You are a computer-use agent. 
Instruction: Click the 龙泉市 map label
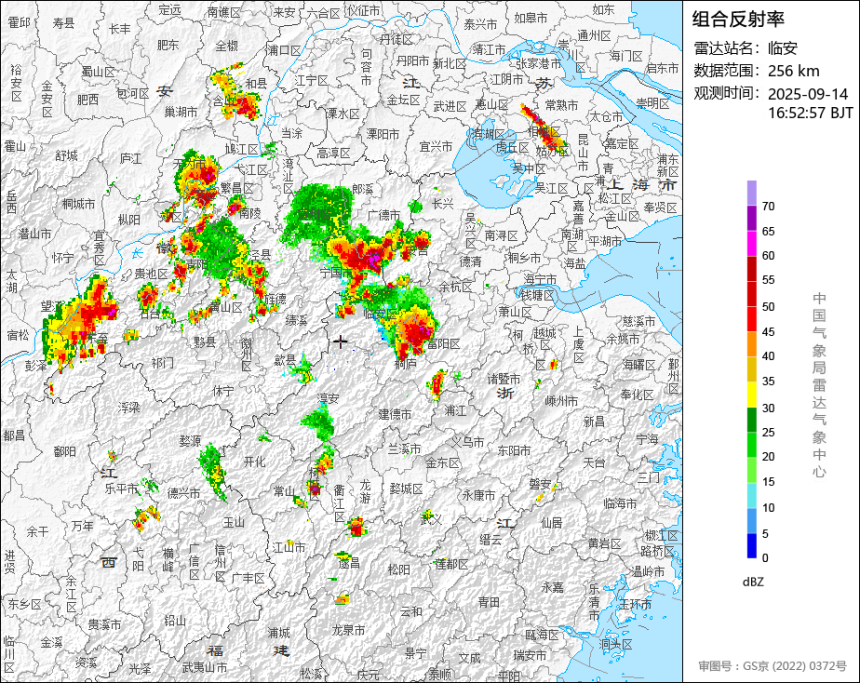[x=348, y=630]
